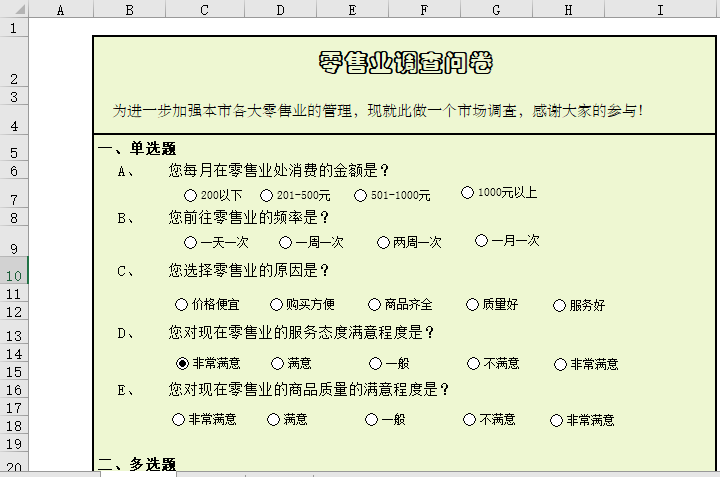Click the already checked 非常满意 radio button
The width and height of the screenshot is (720, 477).
(x=182, y=364)
